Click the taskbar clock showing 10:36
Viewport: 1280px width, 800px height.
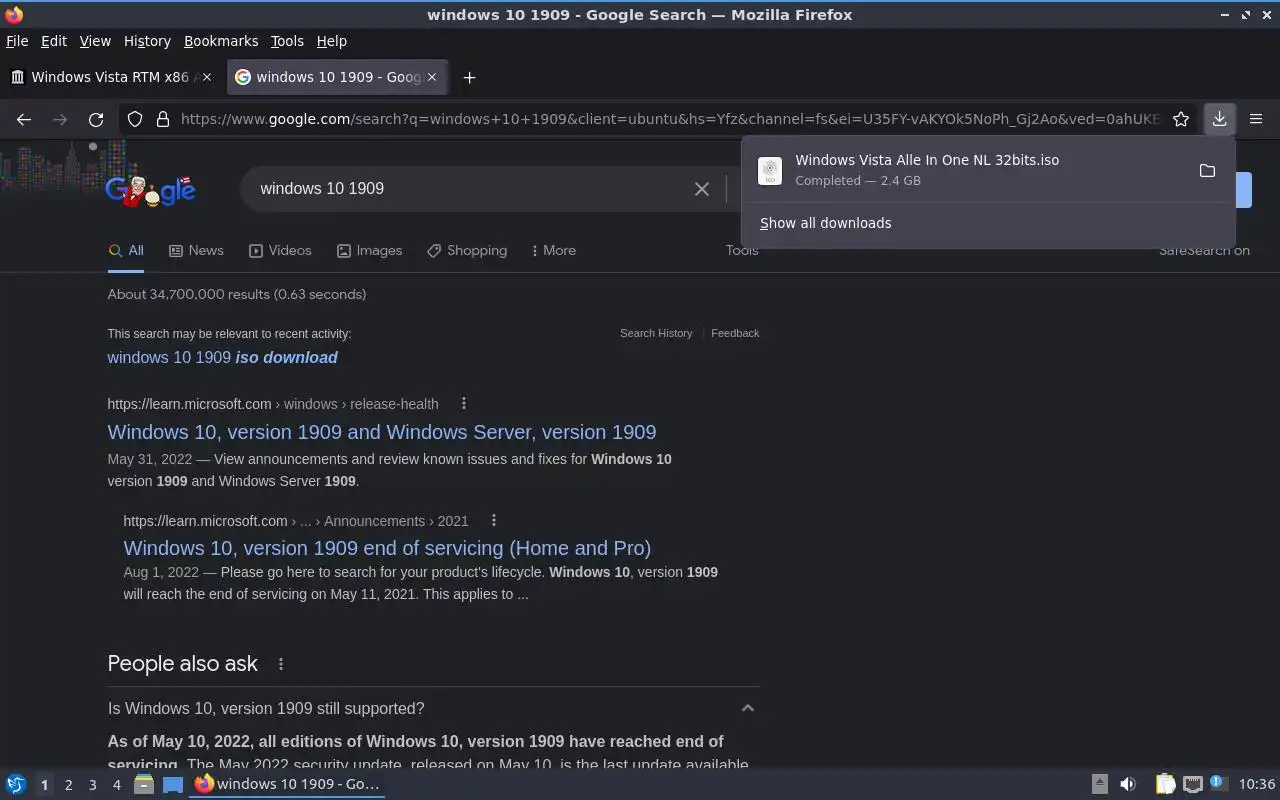[x=1257, y=784]
